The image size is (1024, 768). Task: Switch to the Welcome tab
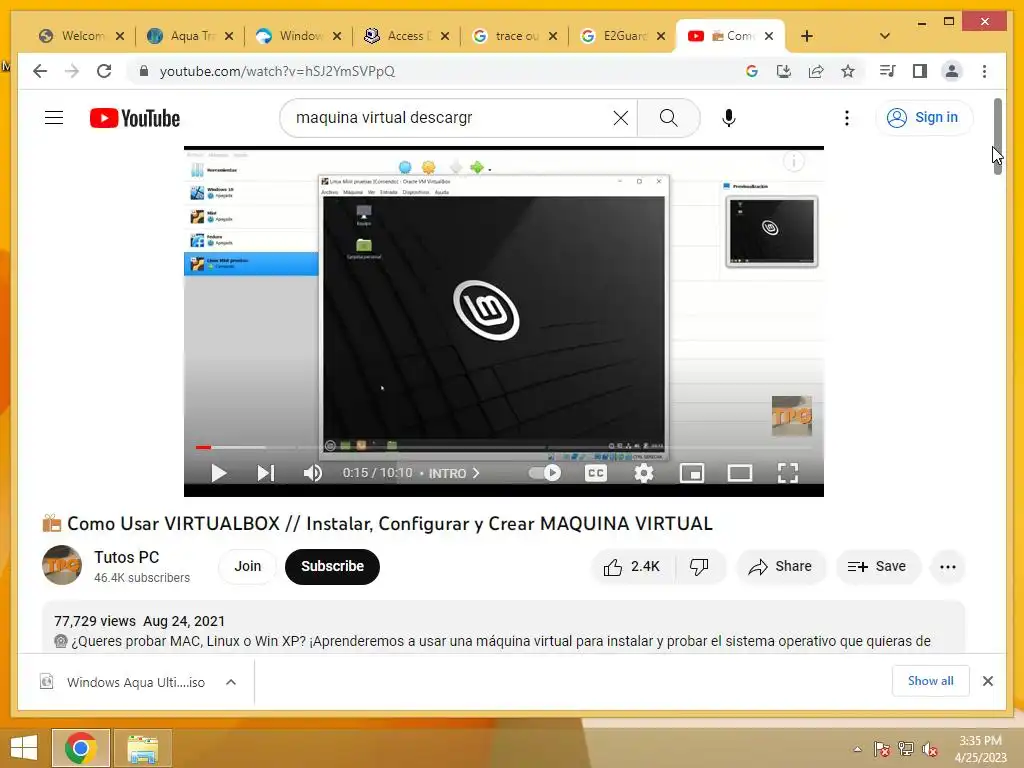pos(82,36)
